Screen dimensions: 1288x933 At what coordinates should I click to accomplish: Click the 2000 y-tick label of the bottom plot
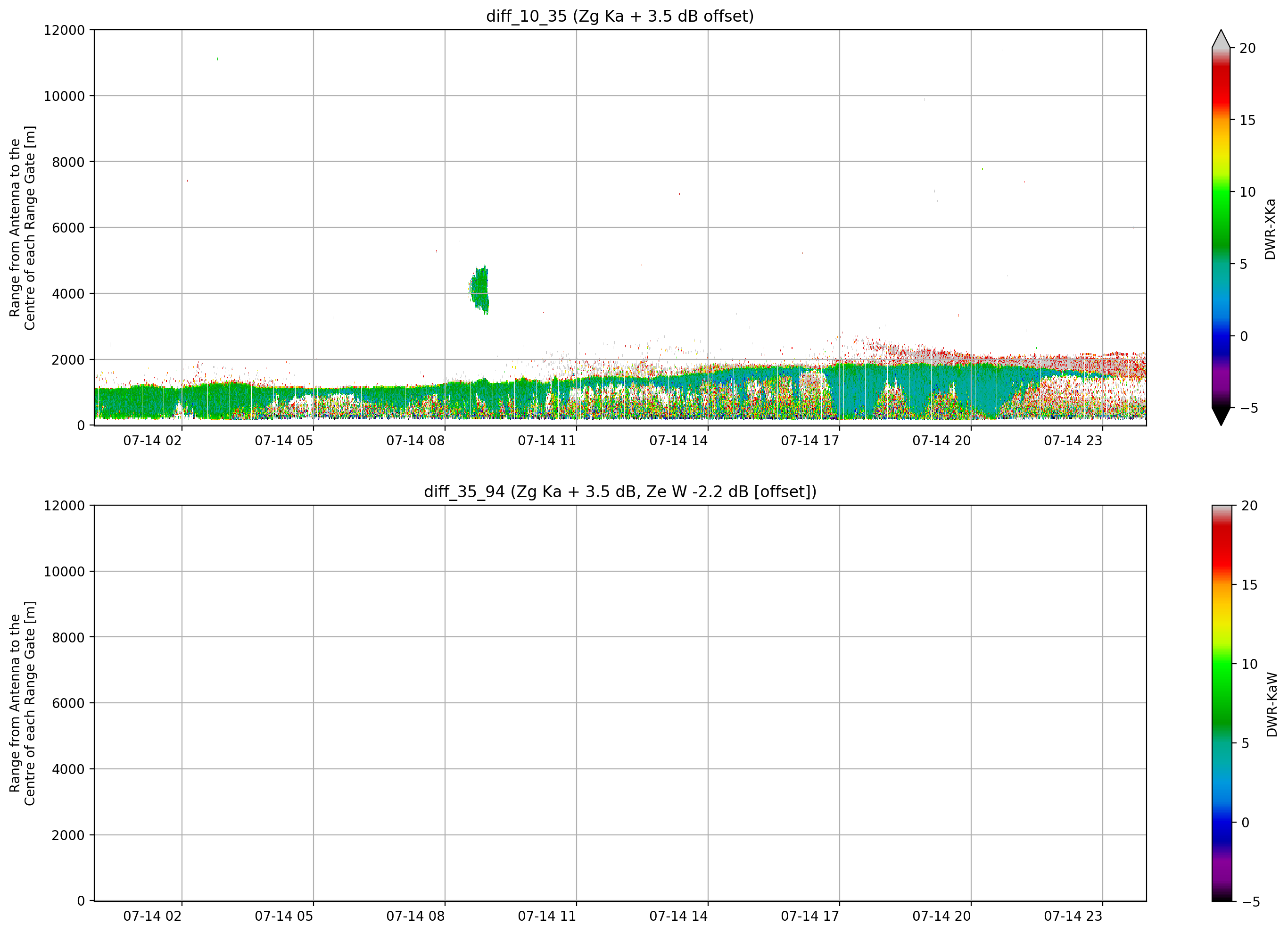point(68,835)
